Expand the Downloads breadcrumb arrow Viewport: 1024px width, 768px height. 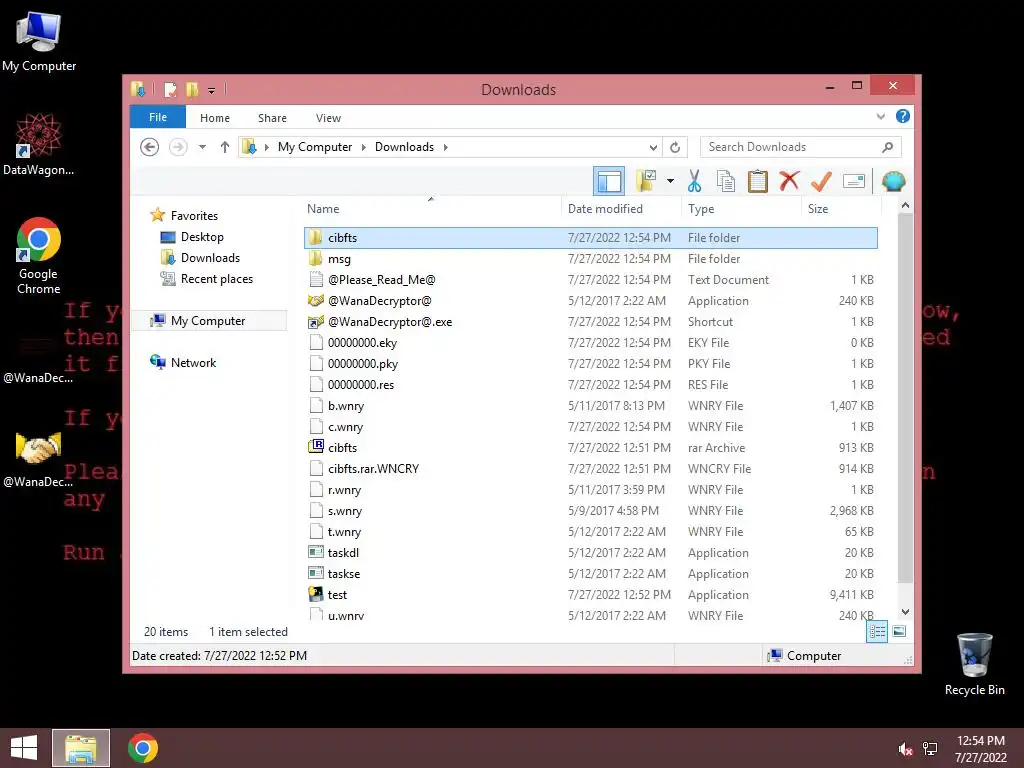click(445, 148)
